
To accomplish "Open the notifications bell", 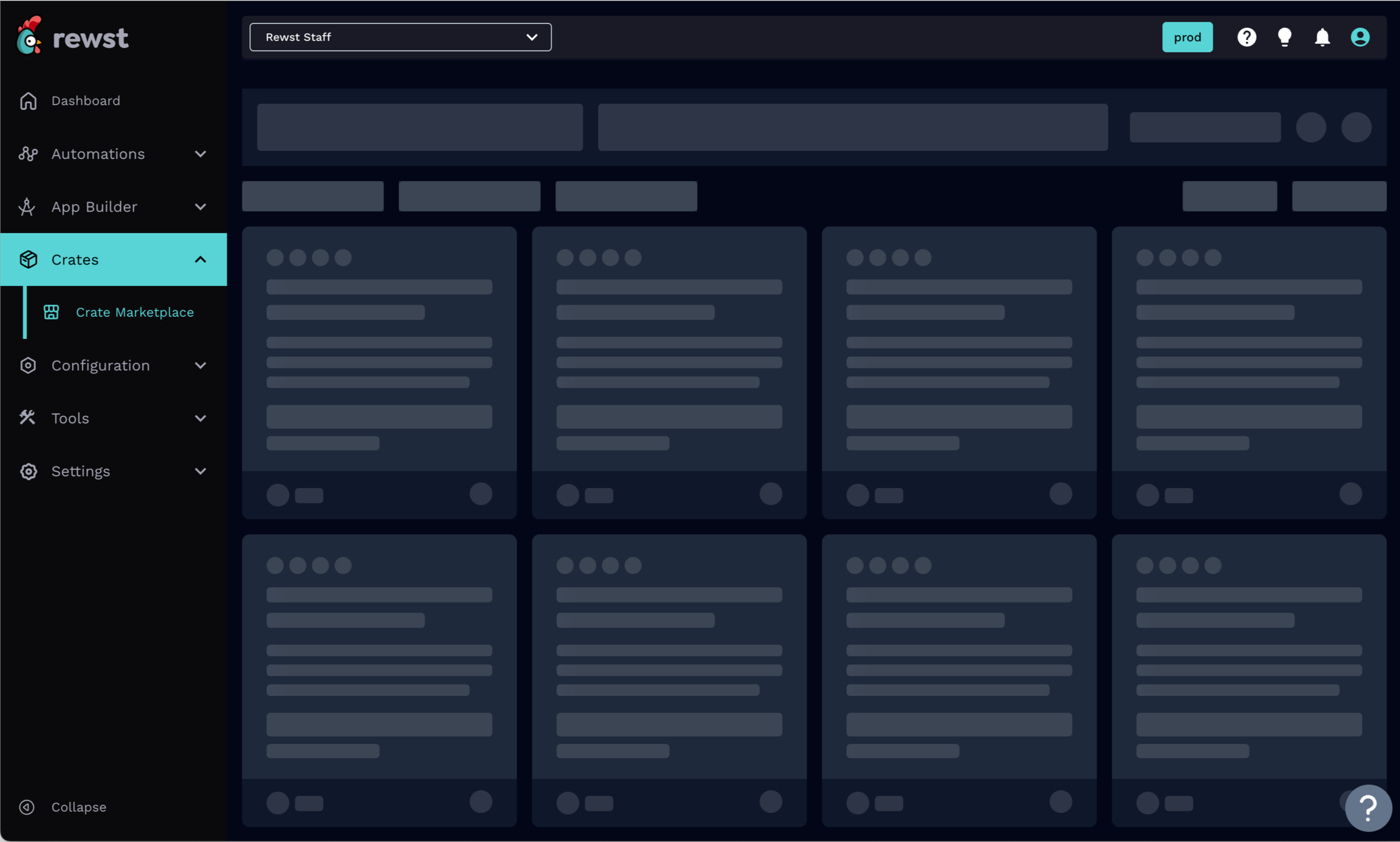I will coord(1322,38).
